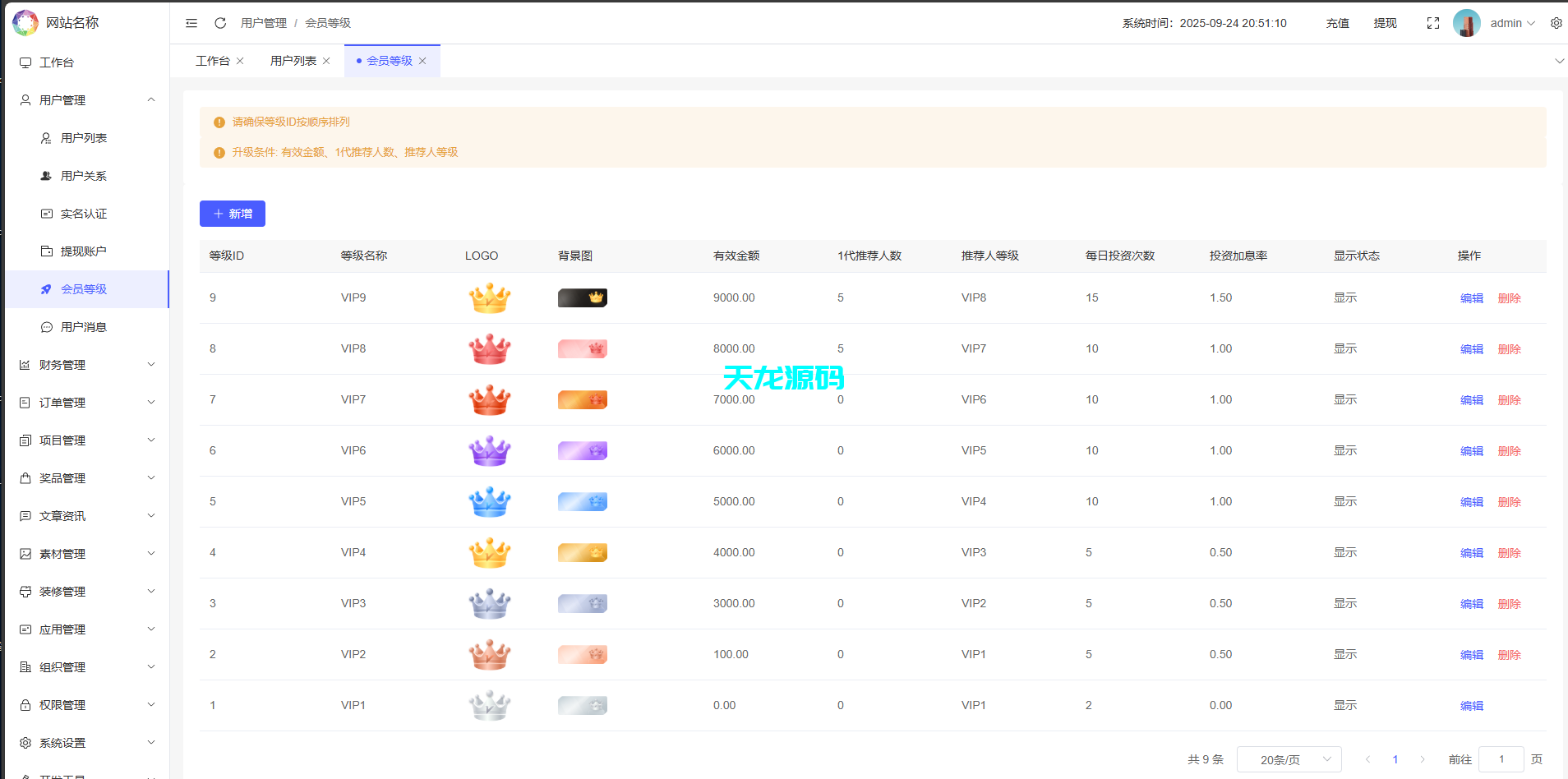Click the 用户关系 sidebar item
This screenshot has height=779, width=1568.
[x=84, y=175]
